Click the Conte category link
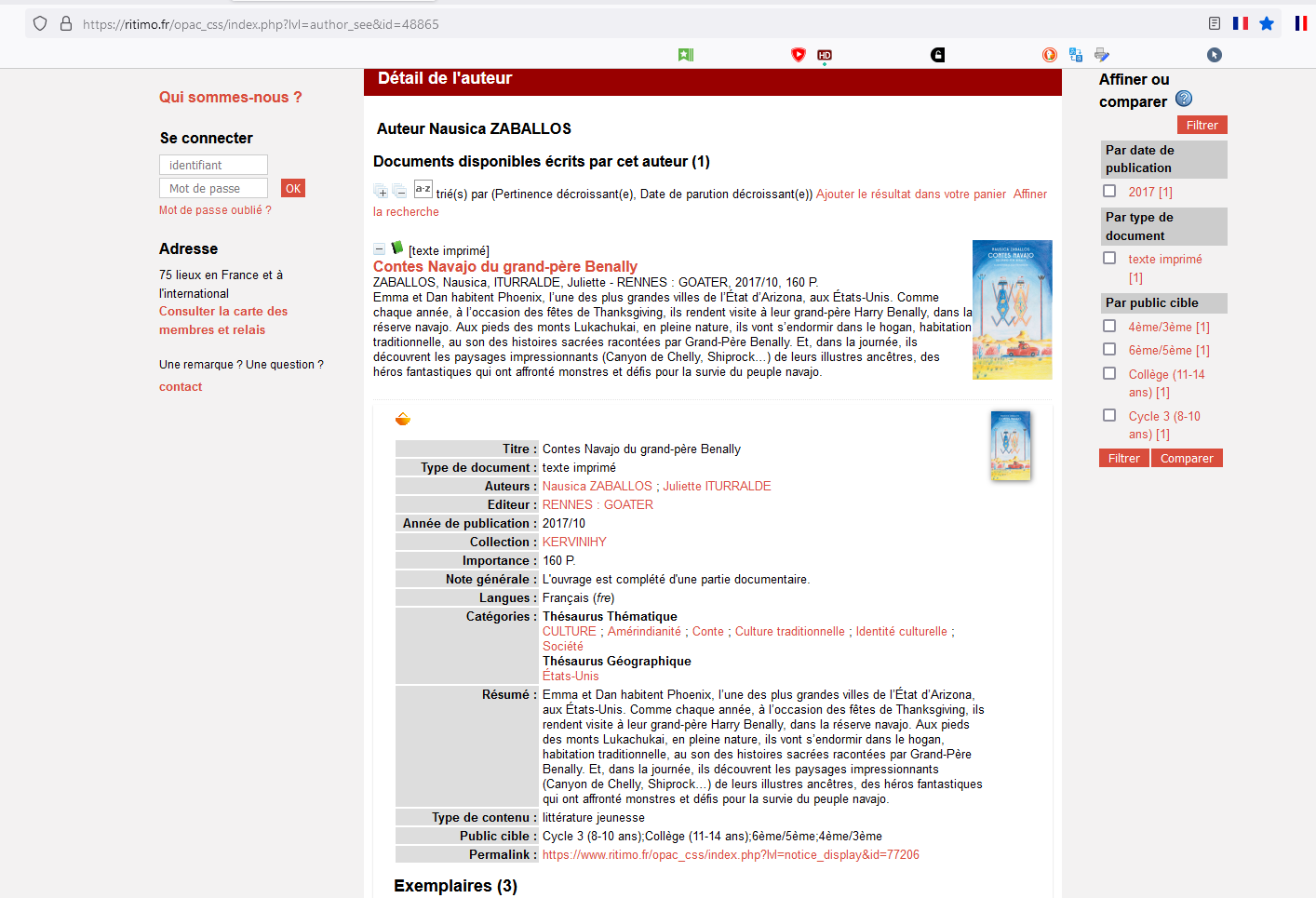The width and height of the screenshot is (1316, 898). click(x=708, y=631)
